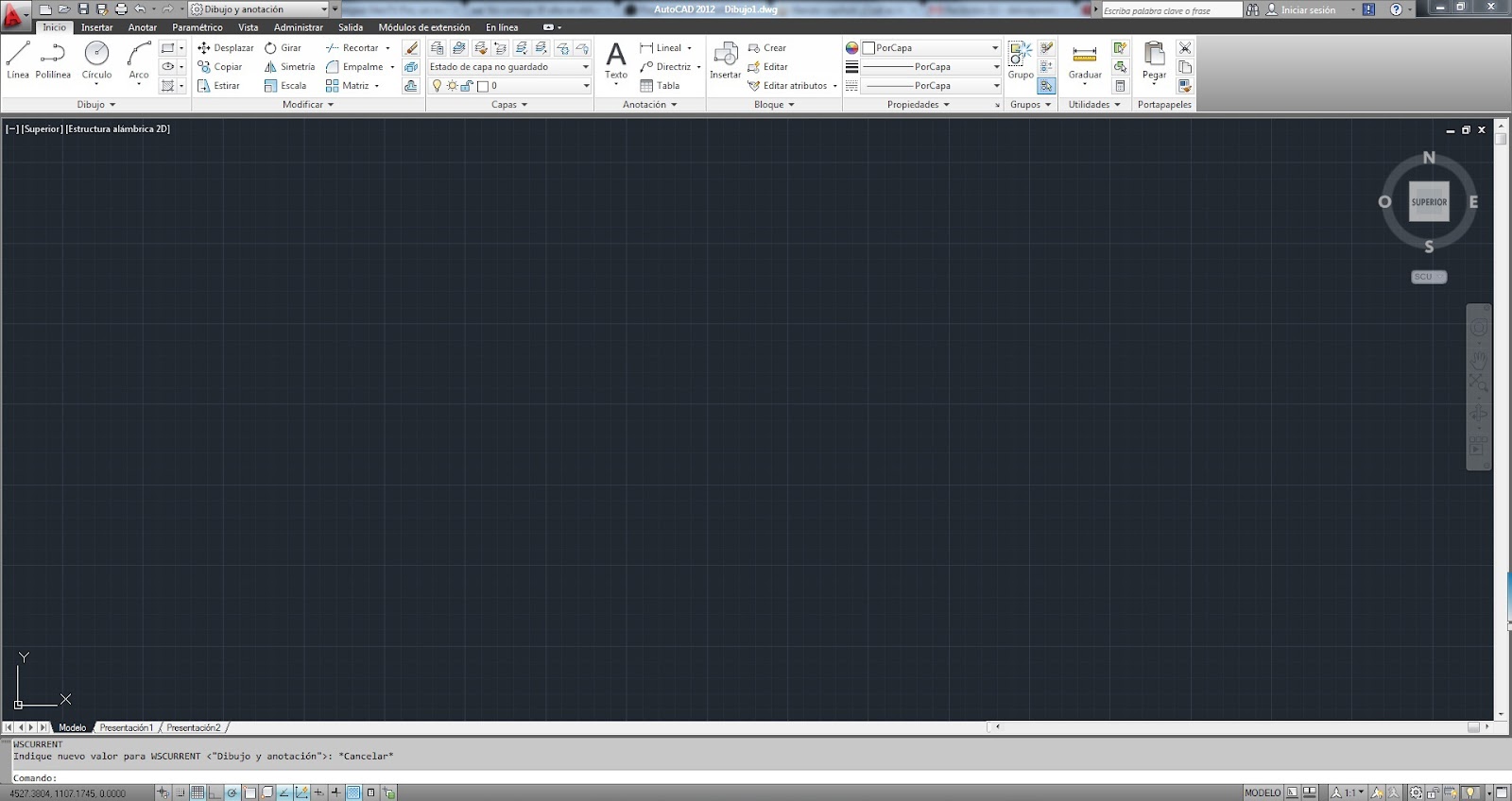Click the Copiar tool in Modificar

(220, 66)
